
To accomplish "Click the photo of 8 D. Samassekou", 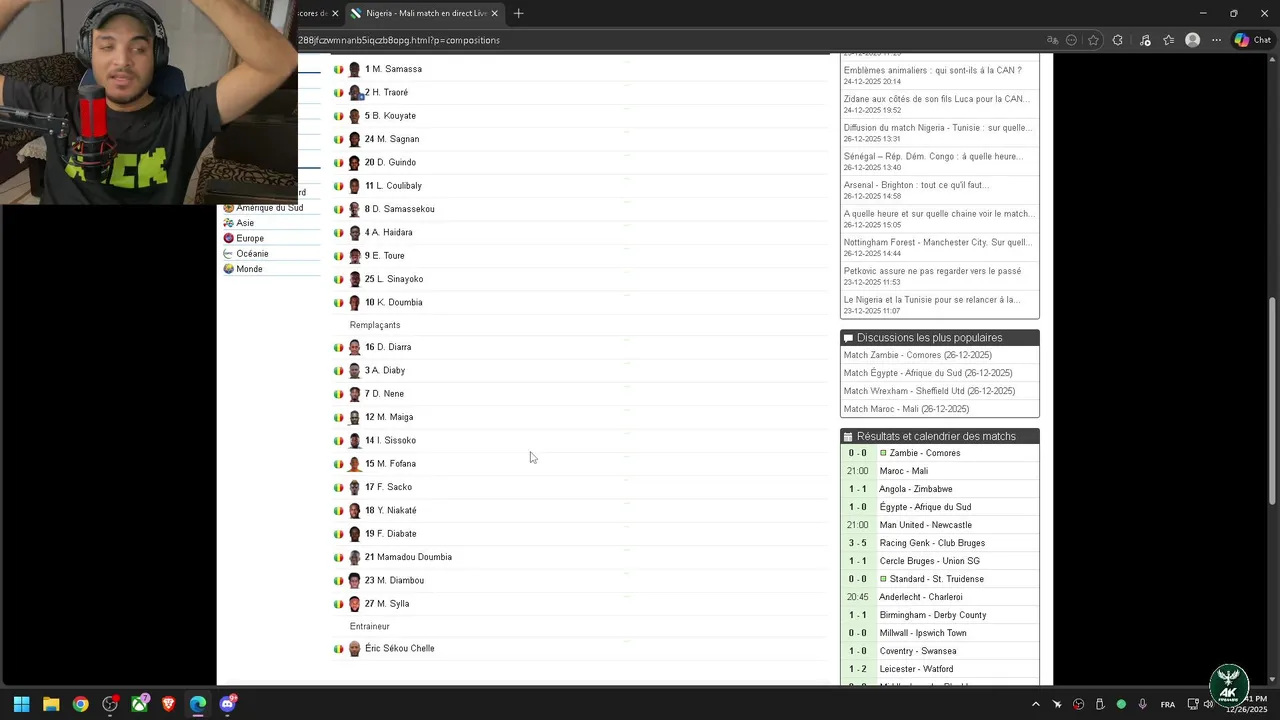I will 354,209.
